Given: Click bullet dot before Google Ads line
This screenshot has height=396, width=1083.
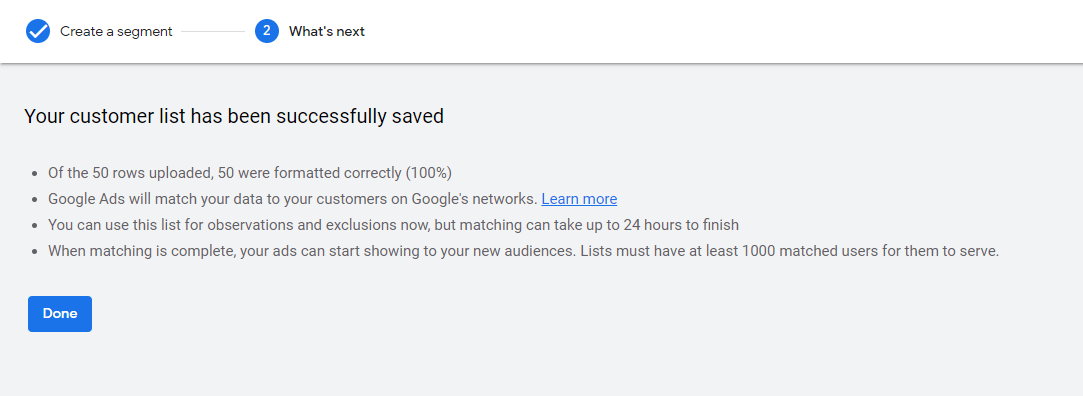Looking at the screenshot, I should pos(35,200).
